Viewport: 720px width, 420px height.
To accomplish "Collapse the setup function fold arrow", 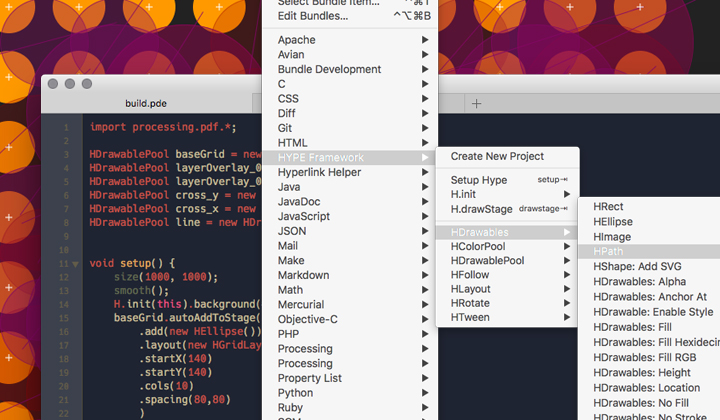I will pos(75,264).
